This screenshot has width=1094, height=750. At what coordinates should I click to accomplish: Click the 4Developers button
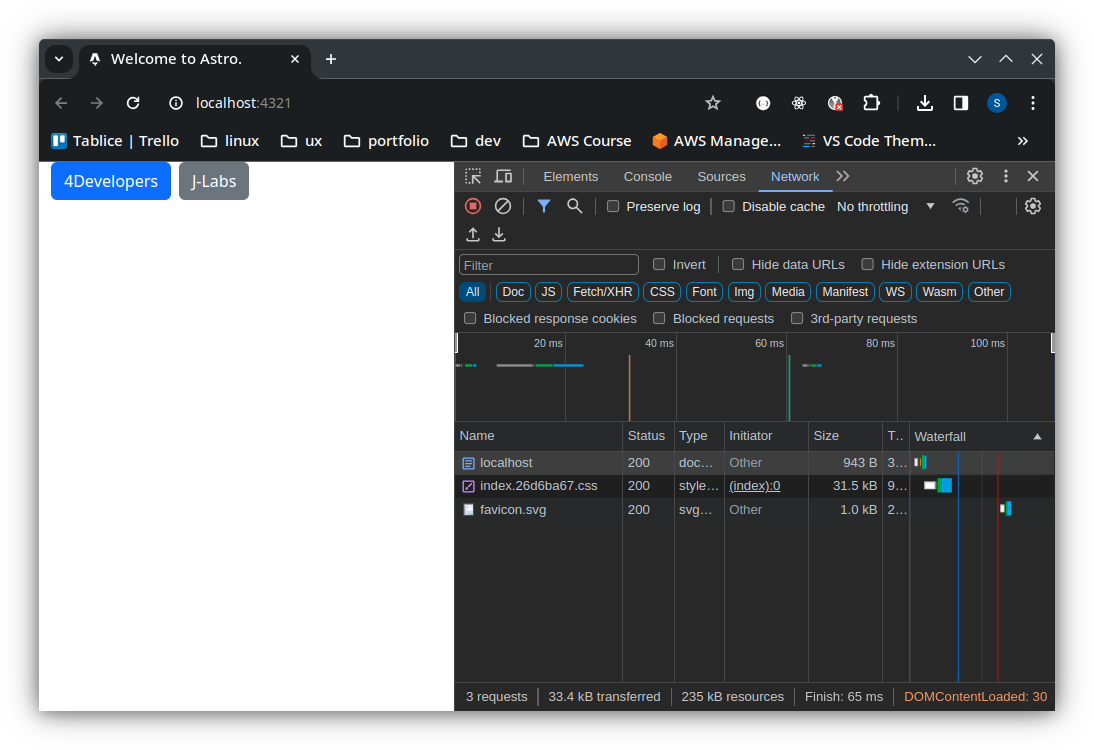[111, 181]
